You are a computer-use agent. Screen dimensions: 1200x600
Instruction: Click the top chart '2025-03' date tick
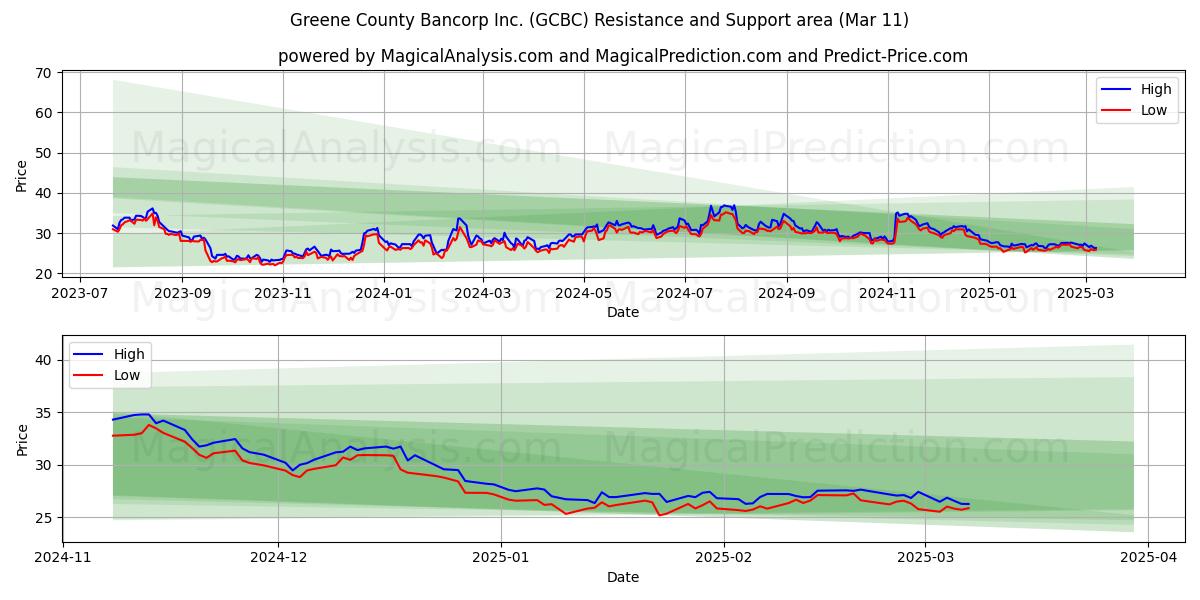click(x=1087, y=294)
